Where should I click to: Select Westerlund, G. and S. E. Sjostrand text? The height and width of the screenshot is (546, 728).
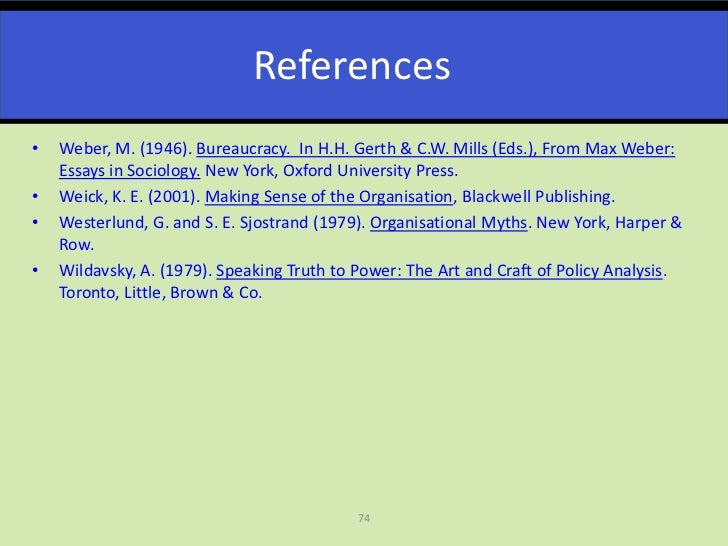(183, 223)
